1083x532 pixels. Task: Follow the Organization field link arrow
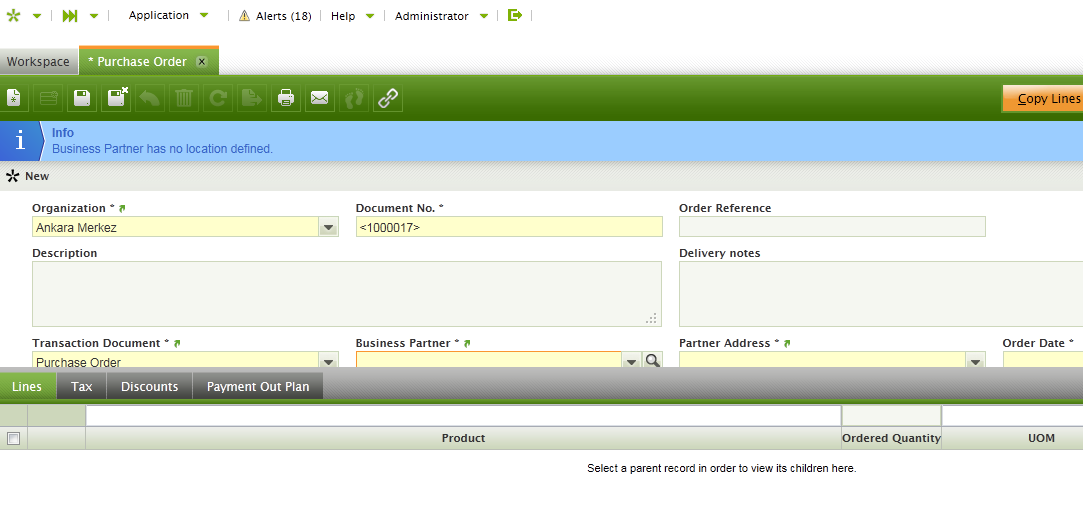[122, 208]
